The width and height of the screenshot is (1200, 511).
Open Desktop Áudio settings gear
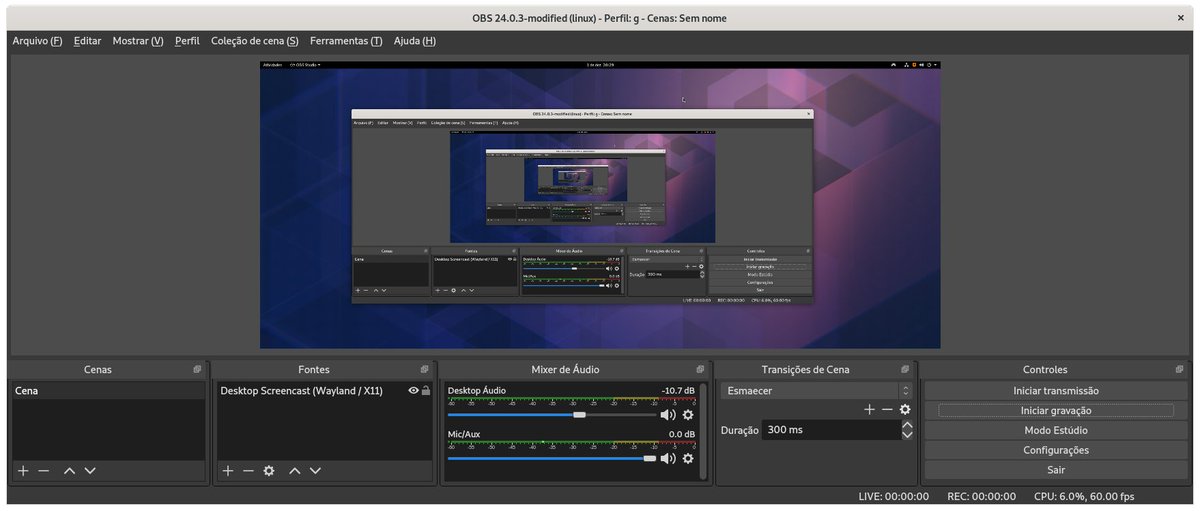pyautogui.click(x=688, y=414)
